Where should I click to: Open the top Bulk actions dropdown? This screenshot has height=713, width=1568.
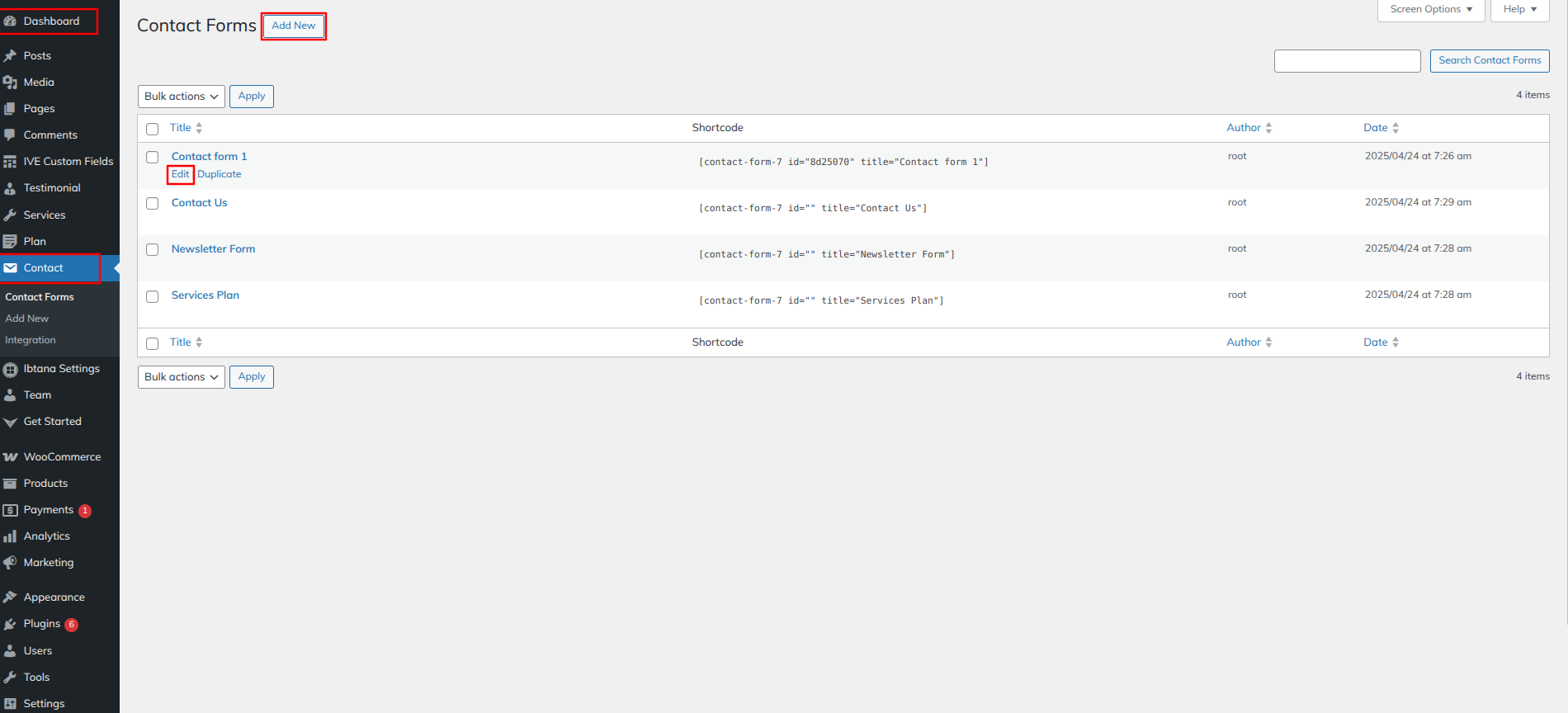tap(181, 97)
